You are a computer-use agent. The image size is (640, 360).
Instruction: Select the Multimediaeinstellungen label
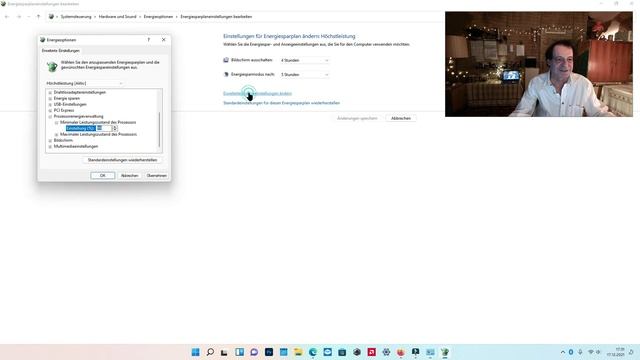tap(76, 147)
